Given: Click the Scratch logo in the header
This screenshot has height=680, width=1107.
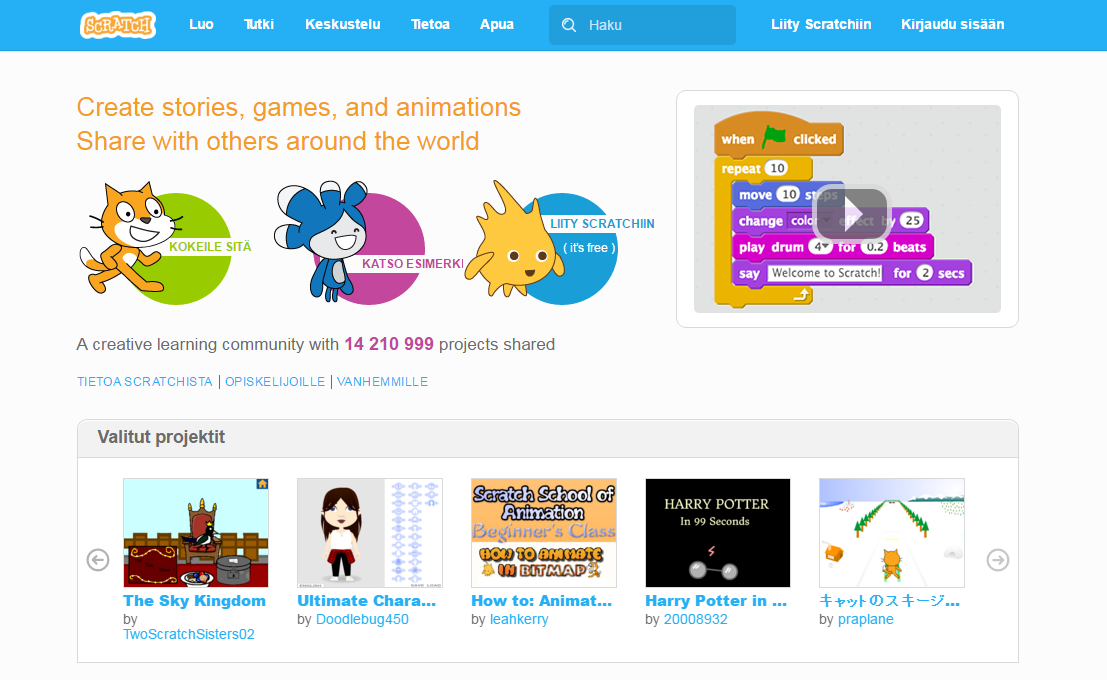Looking at the screenshot, I should [x=117, y=25].
